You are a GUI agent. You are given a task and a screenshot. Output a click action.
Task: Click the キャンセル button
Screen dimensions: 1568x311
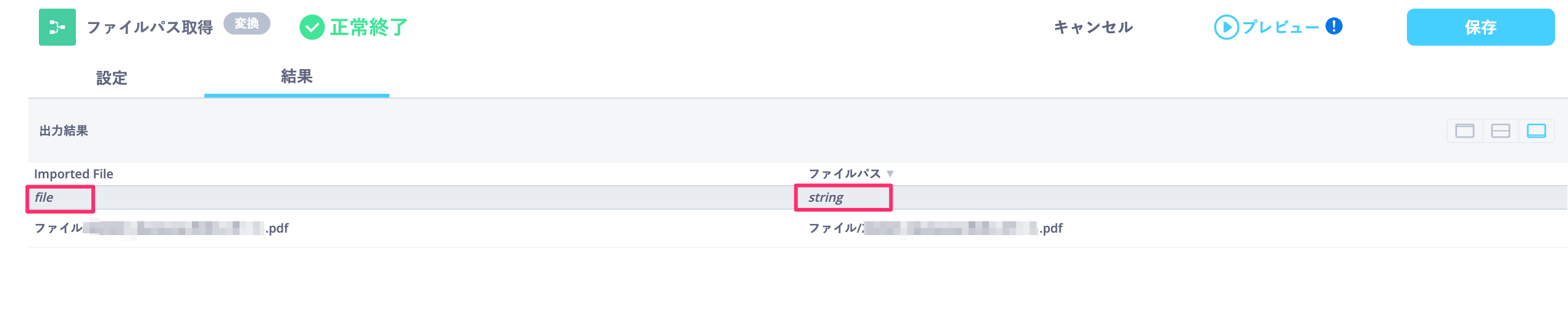[1093, 27]
